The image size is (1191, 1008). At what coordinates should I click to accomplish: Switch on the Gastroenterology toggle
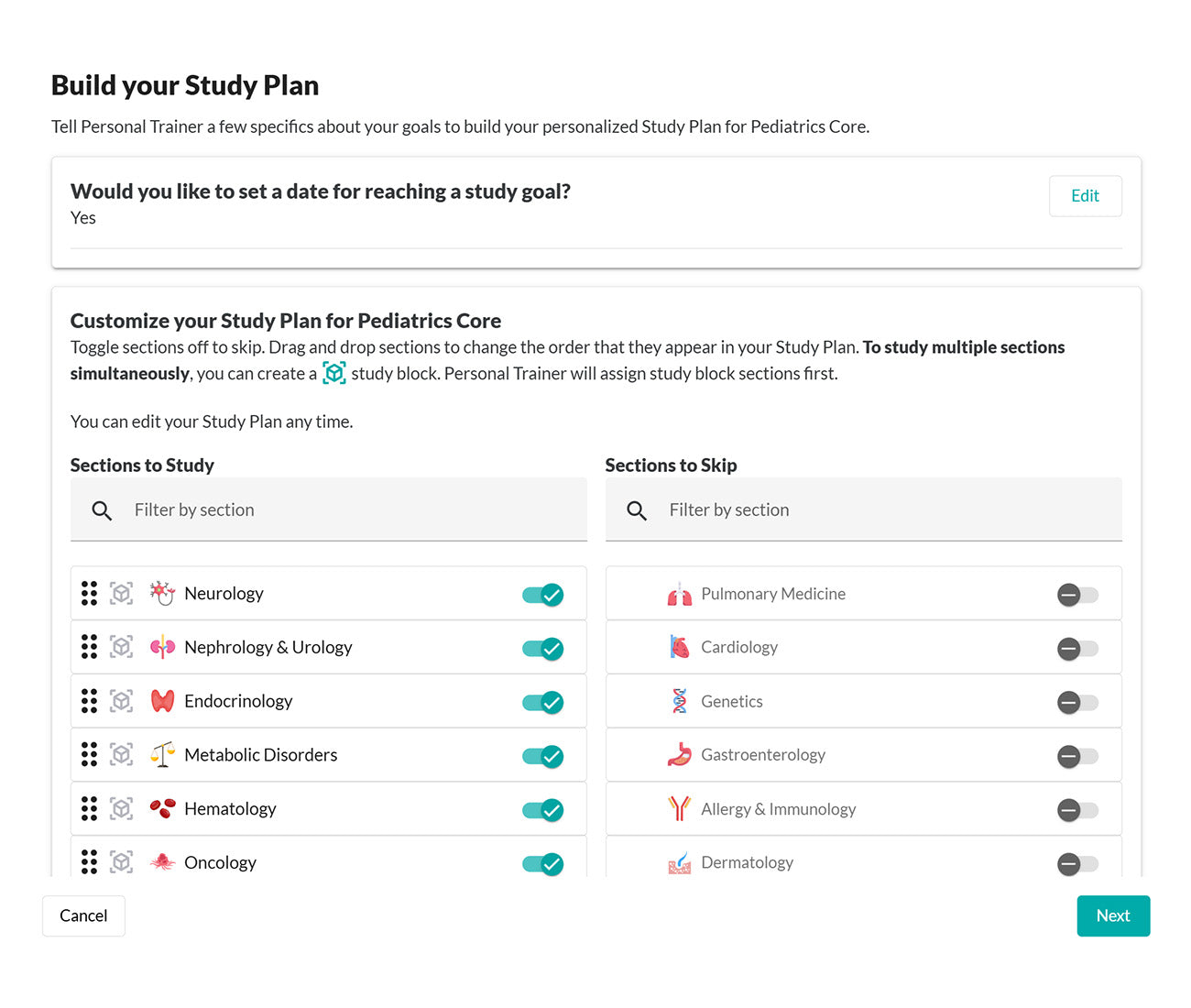1076,756
